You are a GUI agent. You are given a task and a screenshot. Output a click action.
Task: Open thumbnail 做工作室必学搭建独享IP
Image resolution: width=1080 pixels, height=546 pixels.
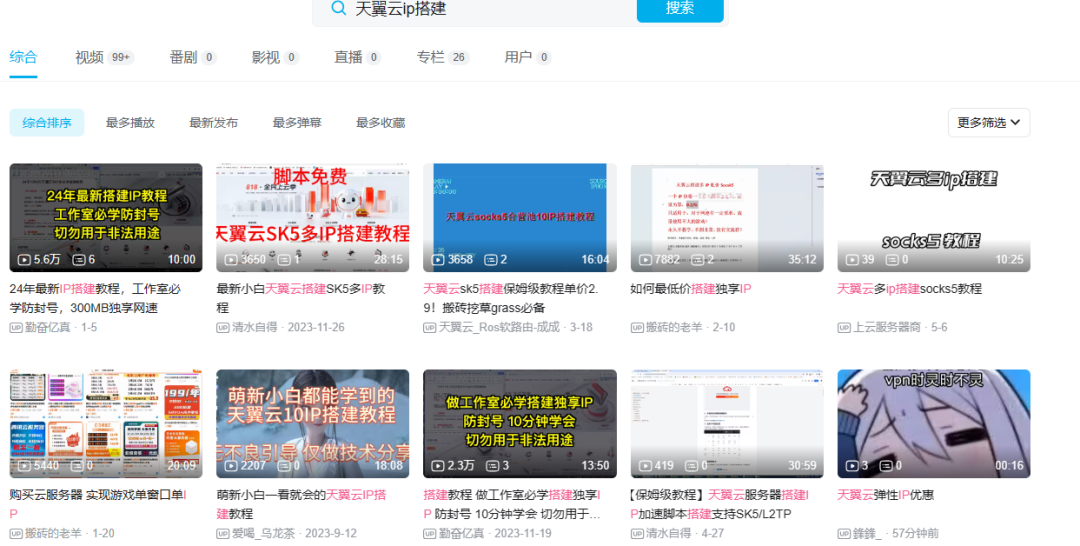click(520, 423)
